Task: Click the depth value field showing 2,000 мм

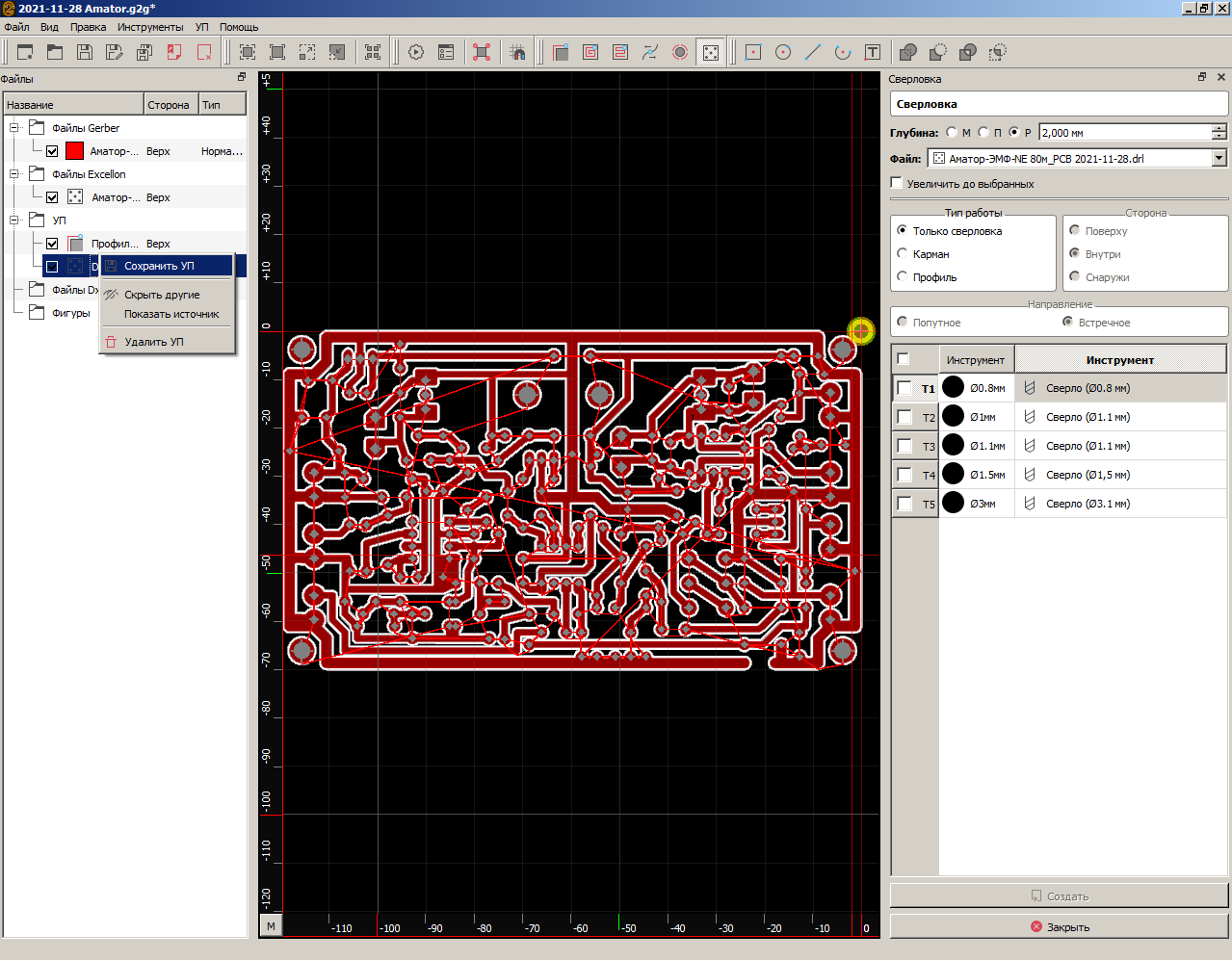Action: 1123,133
